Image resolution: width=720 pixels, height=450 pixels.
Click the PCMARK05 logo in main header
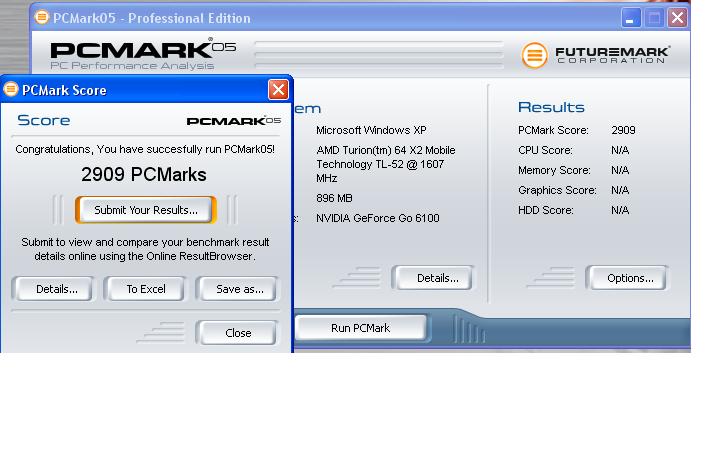point(143,50)
